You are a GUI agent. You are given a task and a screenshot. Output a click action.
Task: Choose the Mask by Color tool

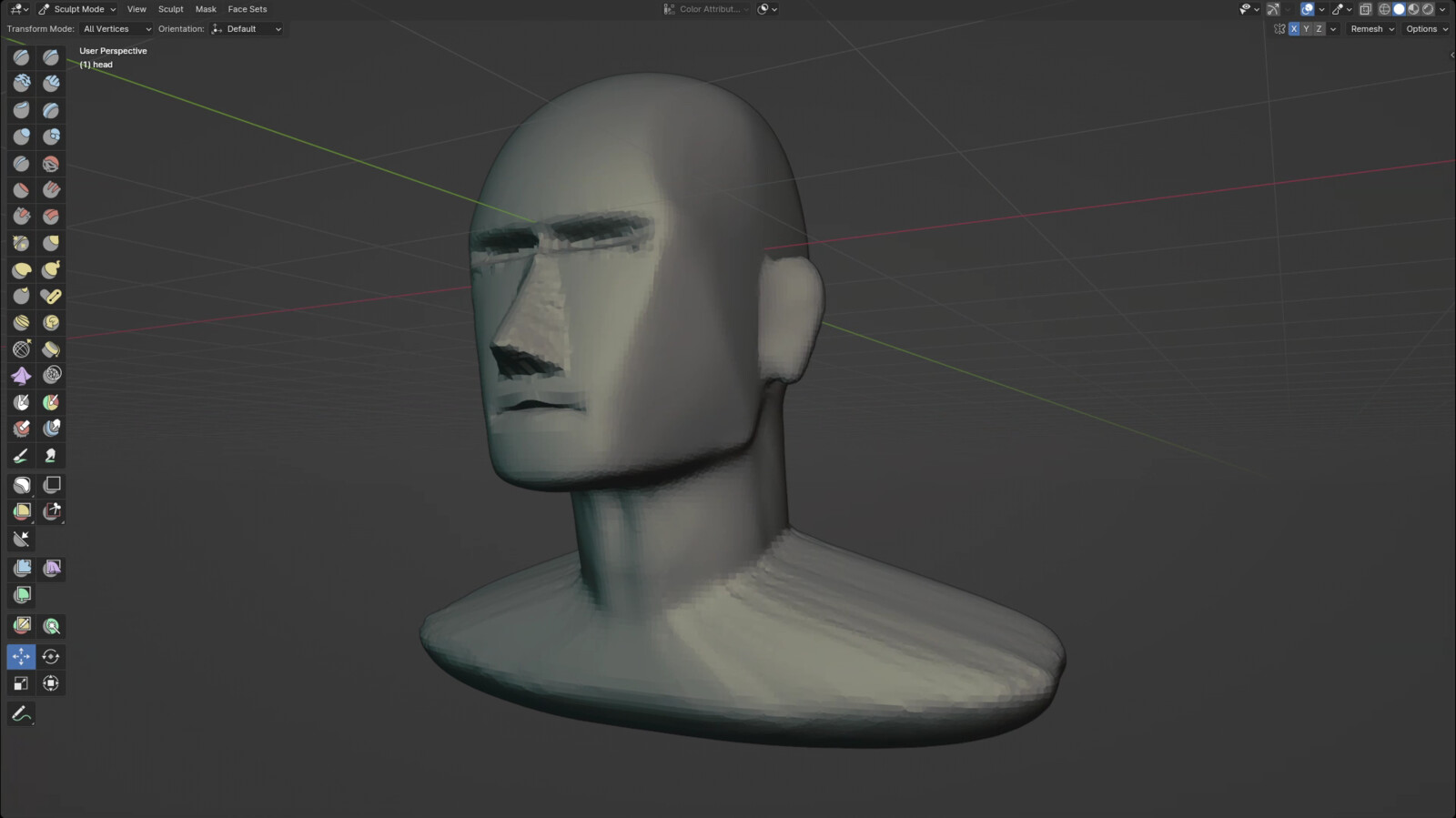pos(51,626)
